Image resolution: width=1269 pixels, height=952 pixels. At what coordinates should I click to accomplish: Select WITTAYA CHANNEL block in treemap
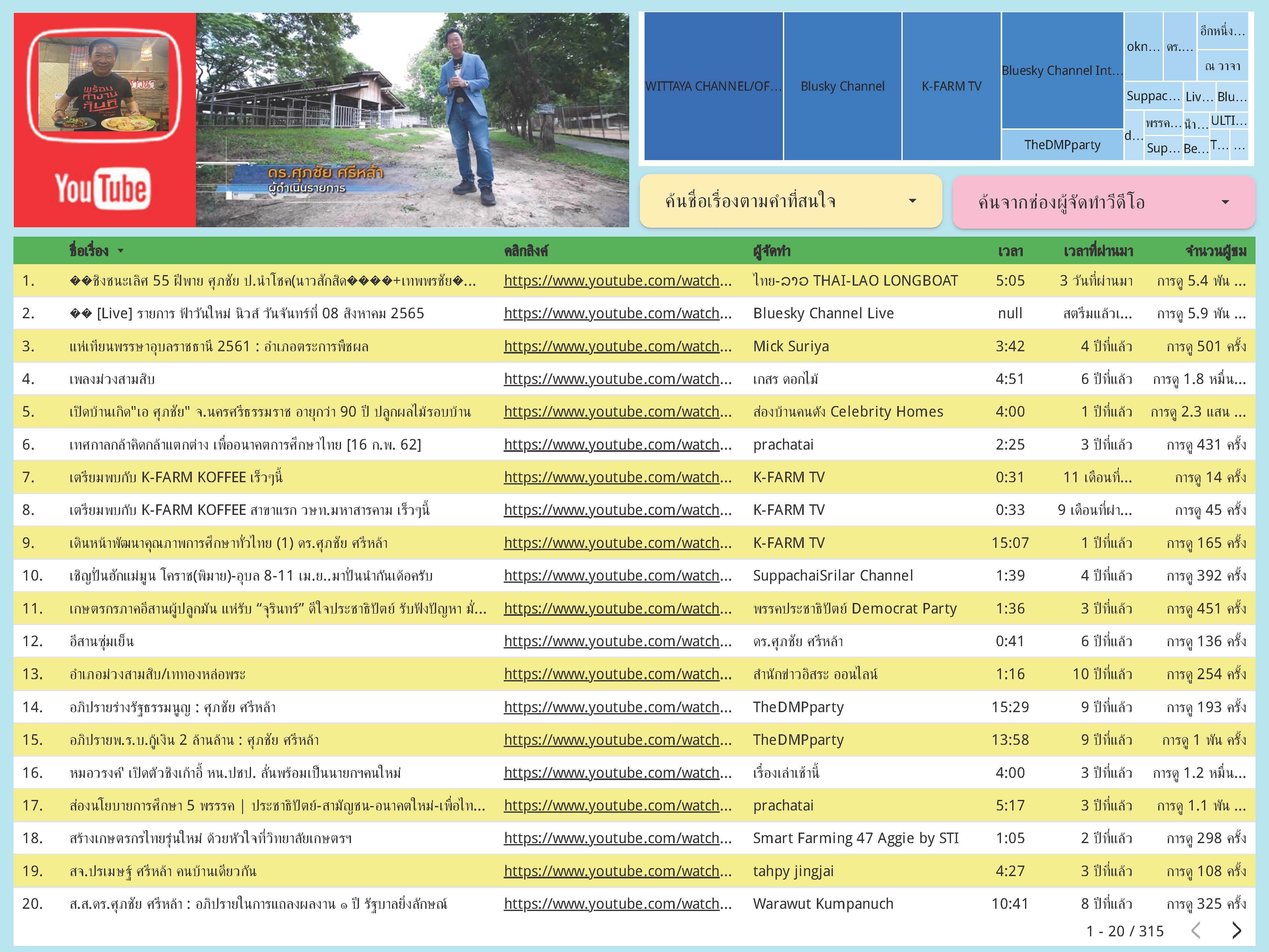714,86
